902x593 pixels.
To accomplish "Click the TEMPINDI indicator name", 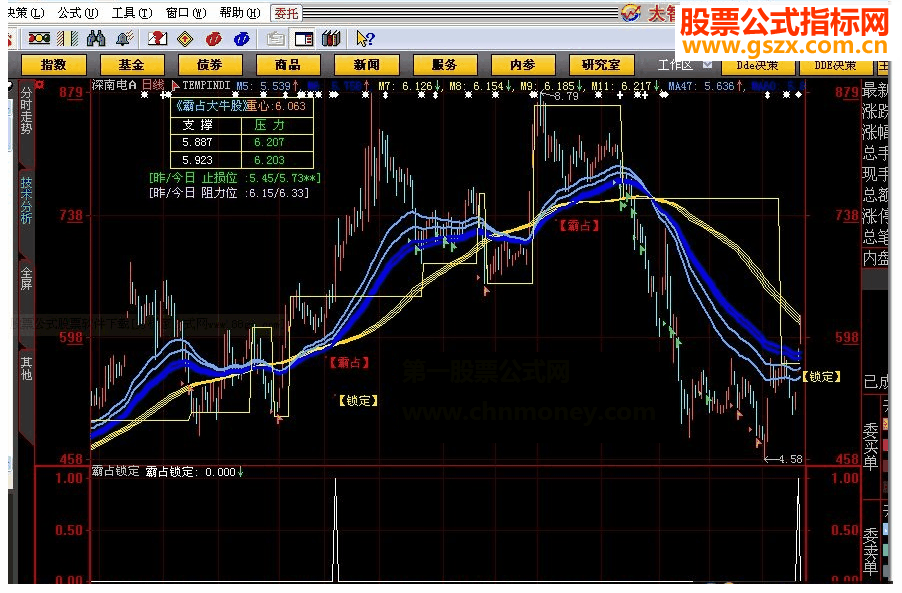I will pos(206,85).
